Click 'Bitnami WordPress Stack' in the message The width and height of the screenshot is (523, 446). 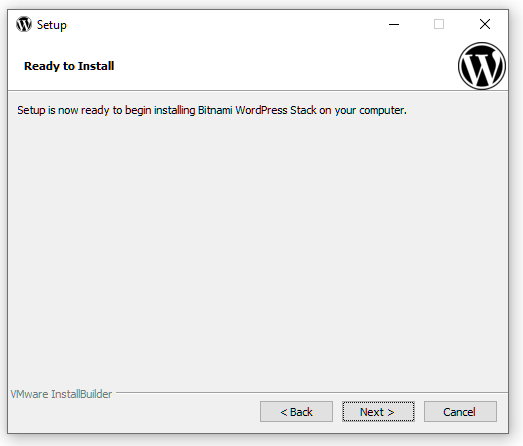coord(257,110)
